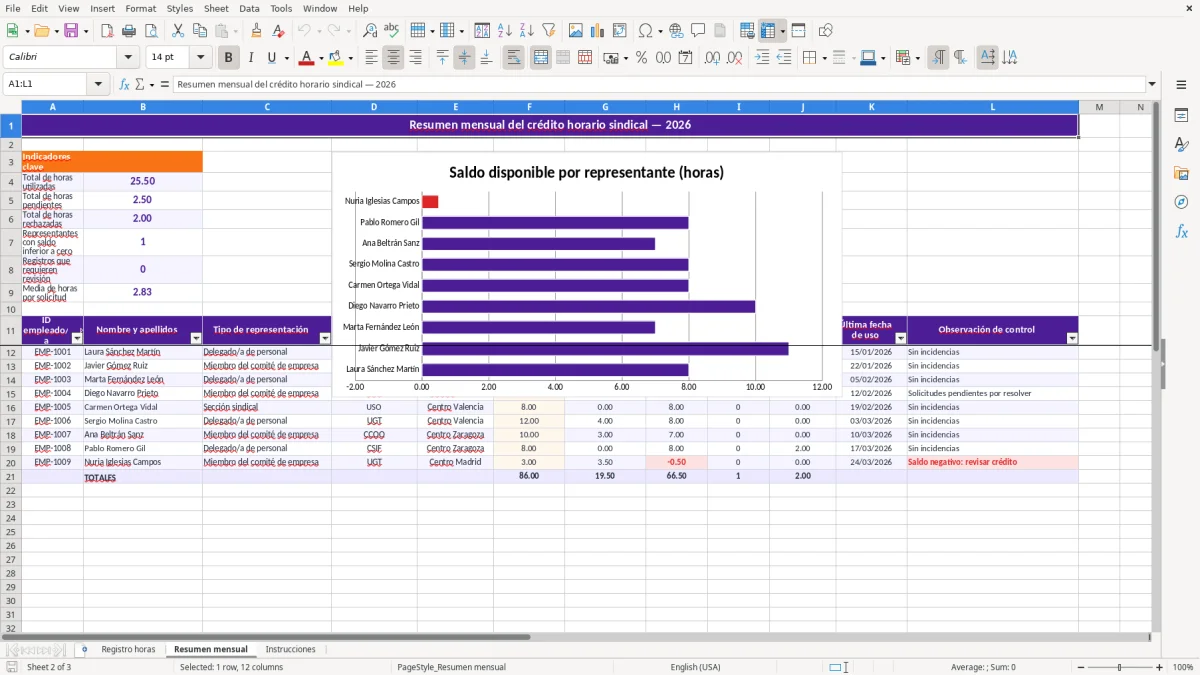Insert special character Omega icon
1200x675 pixels.
(645, 31)
